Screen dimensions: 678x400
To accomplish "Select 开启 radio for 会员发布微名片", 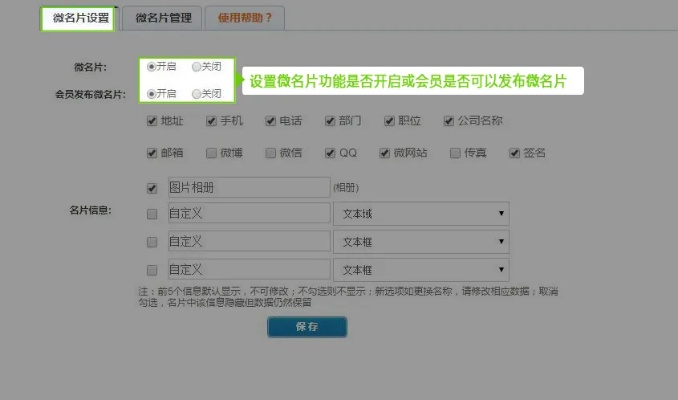I will 151,94.
